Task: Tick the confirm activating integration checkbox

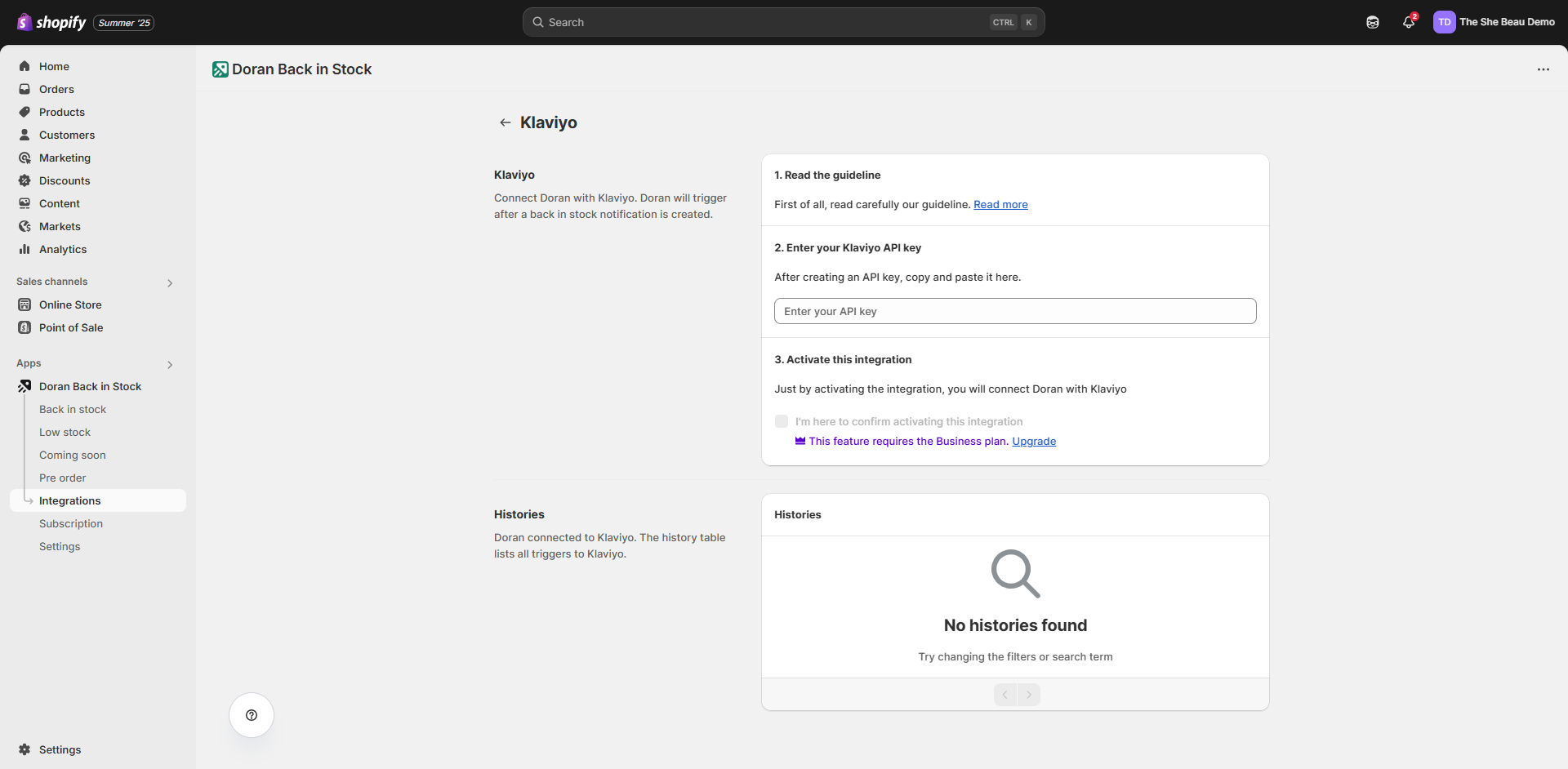Action: pos(782,421)
